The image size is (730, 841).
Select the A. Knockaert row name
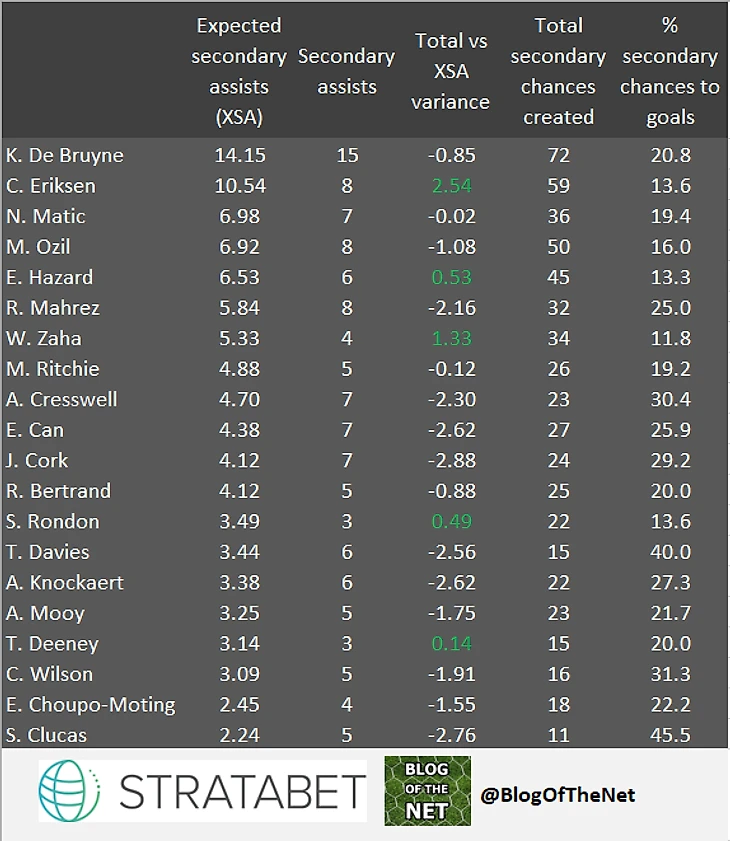coord(65,582)
